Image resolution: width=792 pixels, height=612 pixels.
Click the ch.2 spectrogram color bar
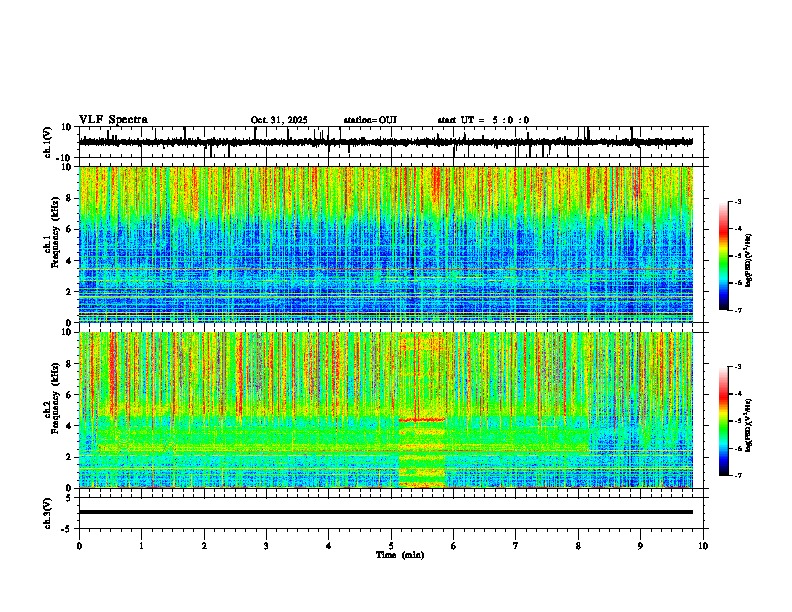(x=723, y=421)
